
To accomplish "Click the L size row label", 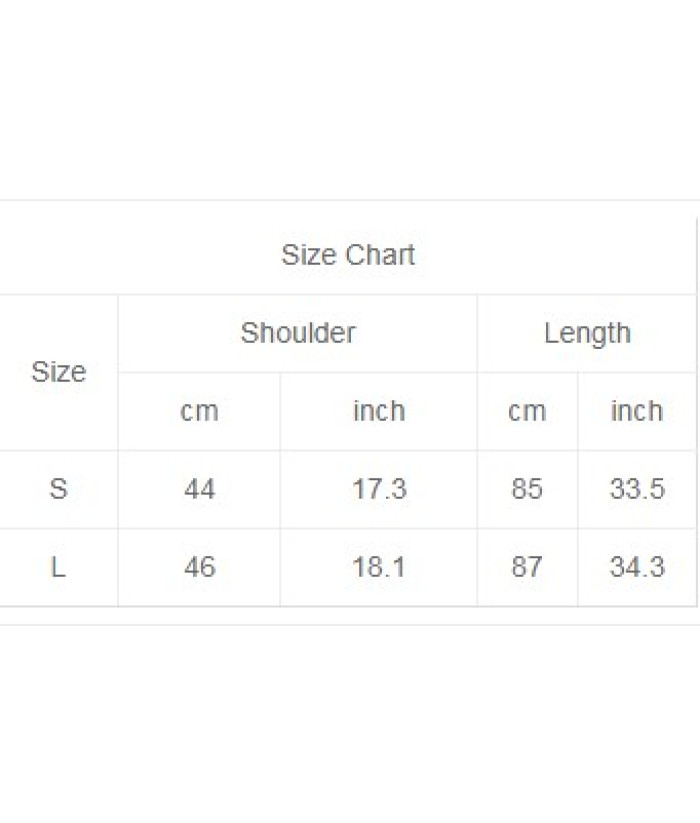I will (x=59, y=567).
